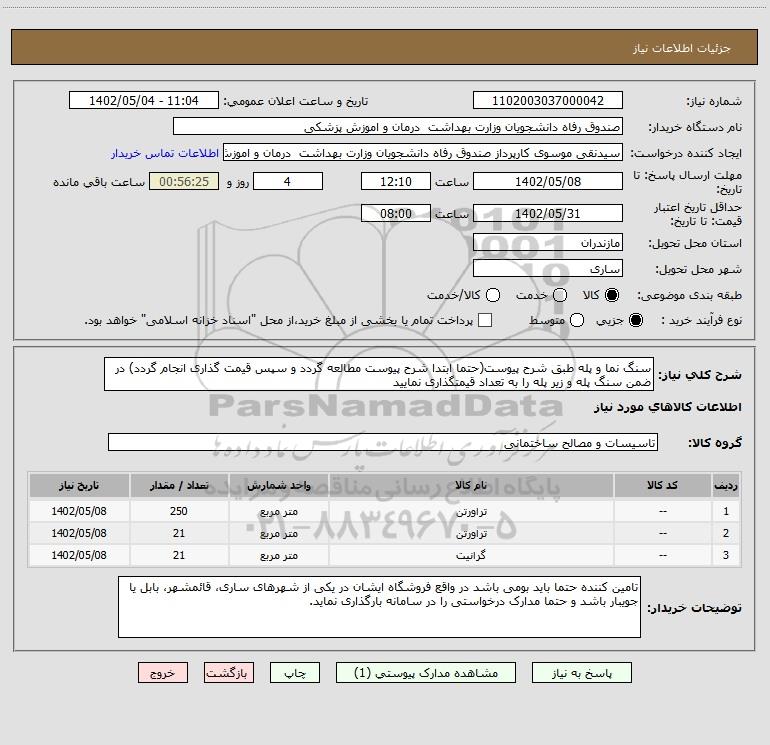Click متر مربع unit in row 1
The image size is (770, 745).
279,512
